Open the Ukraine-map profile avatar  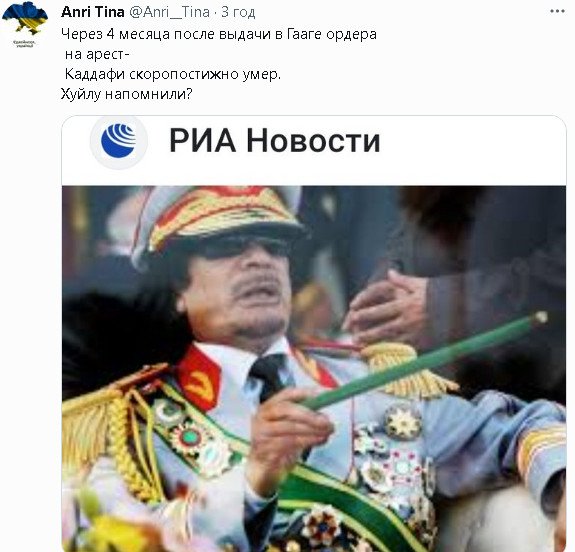pos(25,21)
